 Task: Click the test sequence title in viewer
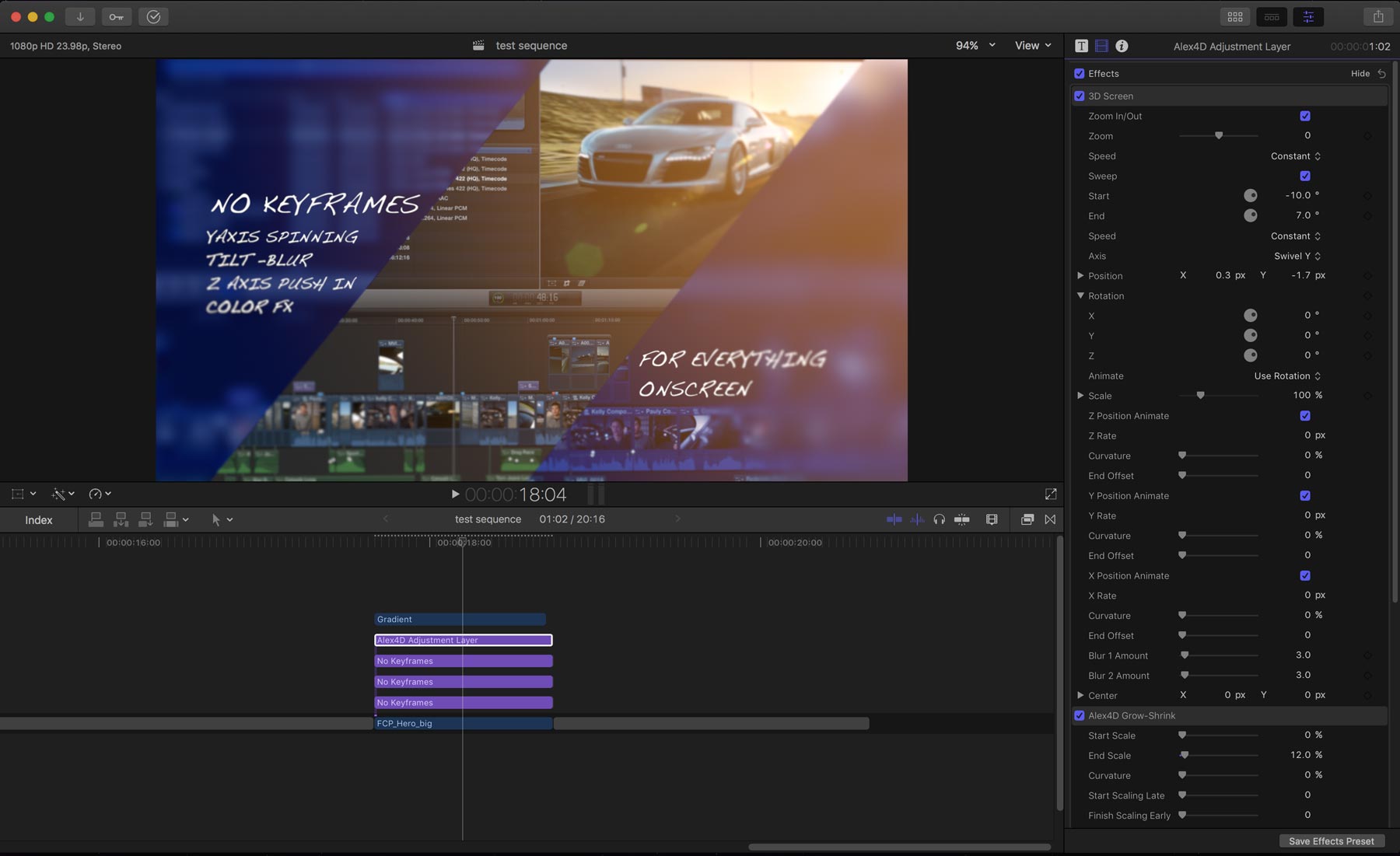pyautogui.click(x=531, y=46)
